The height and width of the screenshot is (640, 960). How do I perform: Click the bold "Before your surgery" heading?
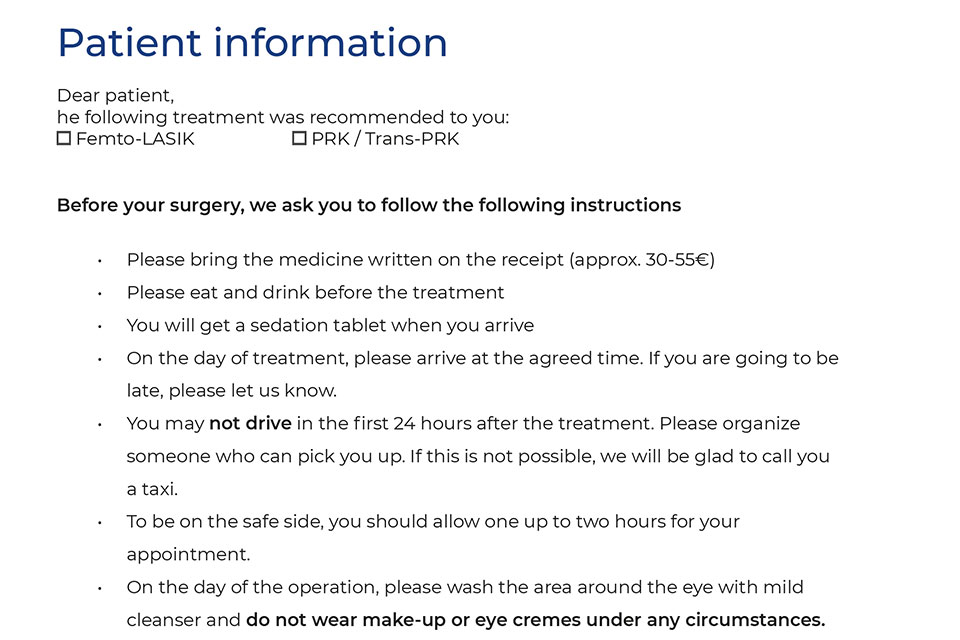click(368, 205)
